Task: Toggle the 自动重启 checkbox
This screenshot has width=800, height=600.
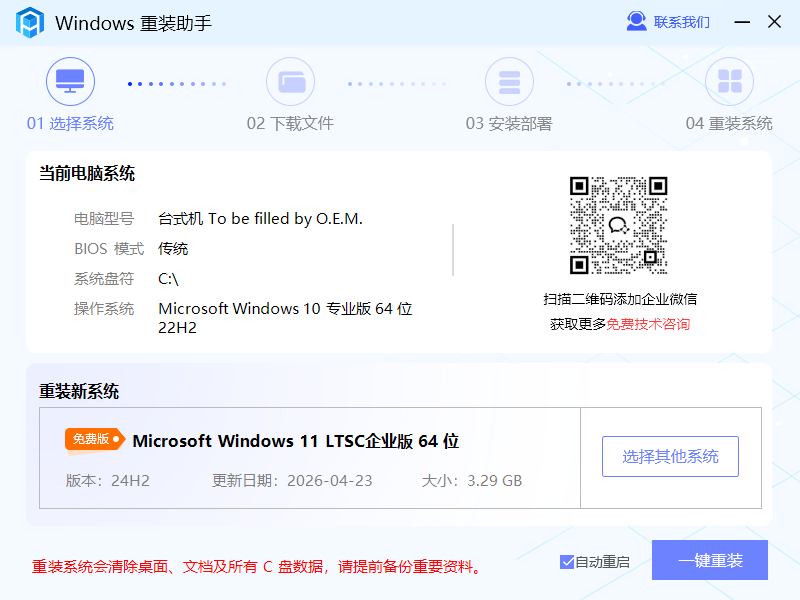Action: (567, 562)
